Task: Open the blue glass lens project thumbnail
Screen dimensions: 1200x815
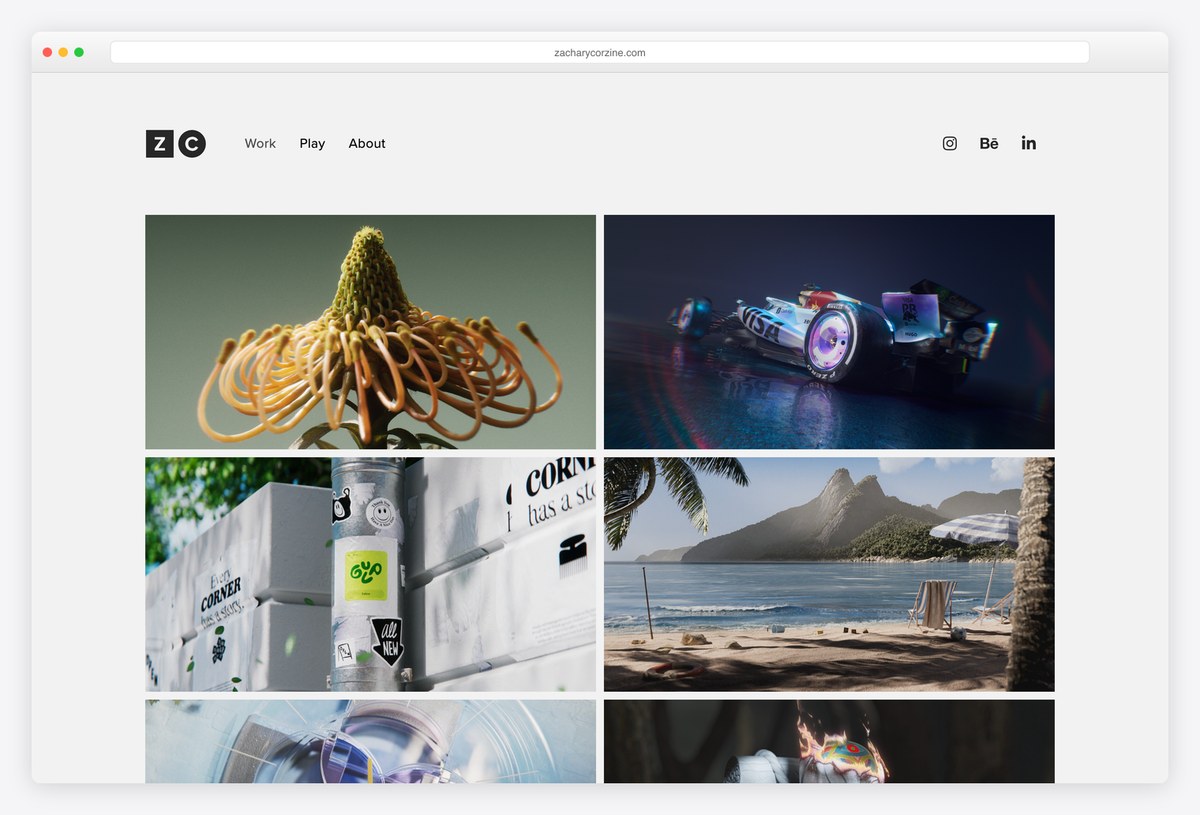Action: click(370, 741)
